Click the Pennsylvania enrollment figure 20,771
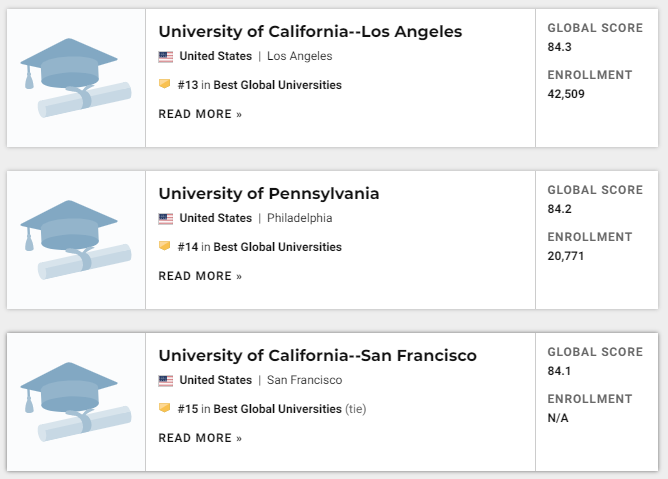 [566, 256]
